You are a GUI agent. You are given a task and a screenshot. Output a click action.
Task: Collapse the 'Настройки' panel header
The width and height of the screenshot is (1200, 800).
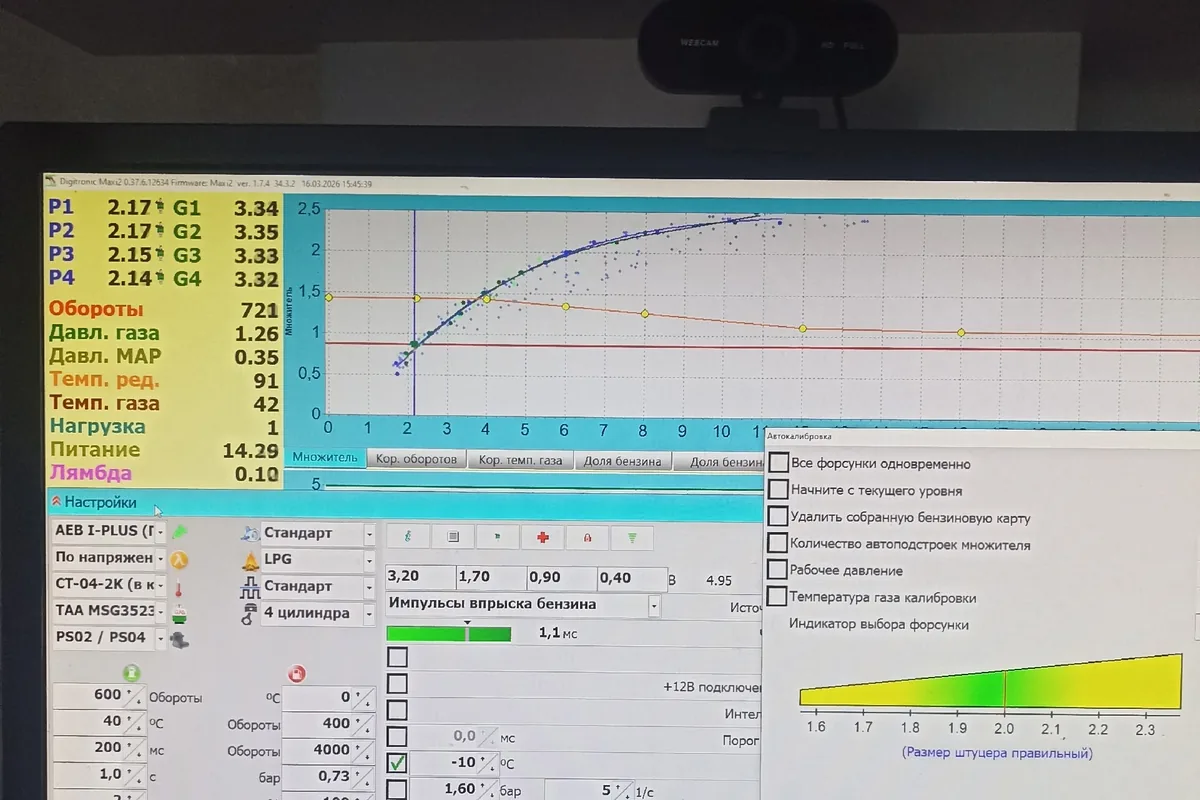93,502
